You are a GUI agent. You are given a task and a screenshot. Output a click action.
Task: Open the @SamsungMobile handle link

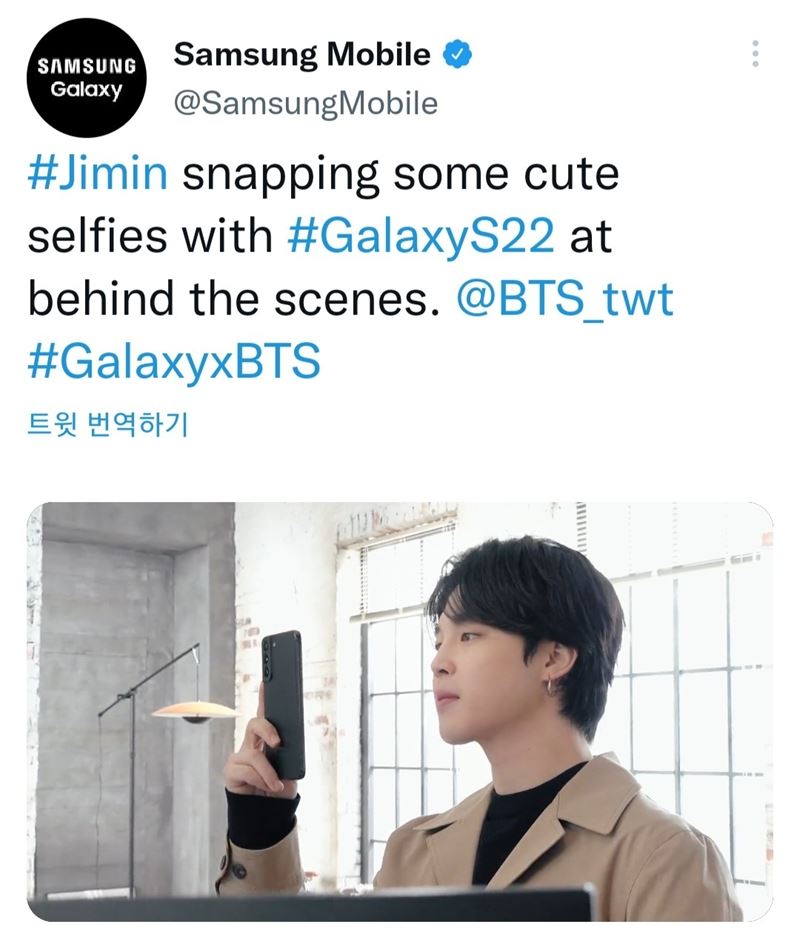pyautogui.click(x=305, y=104)
